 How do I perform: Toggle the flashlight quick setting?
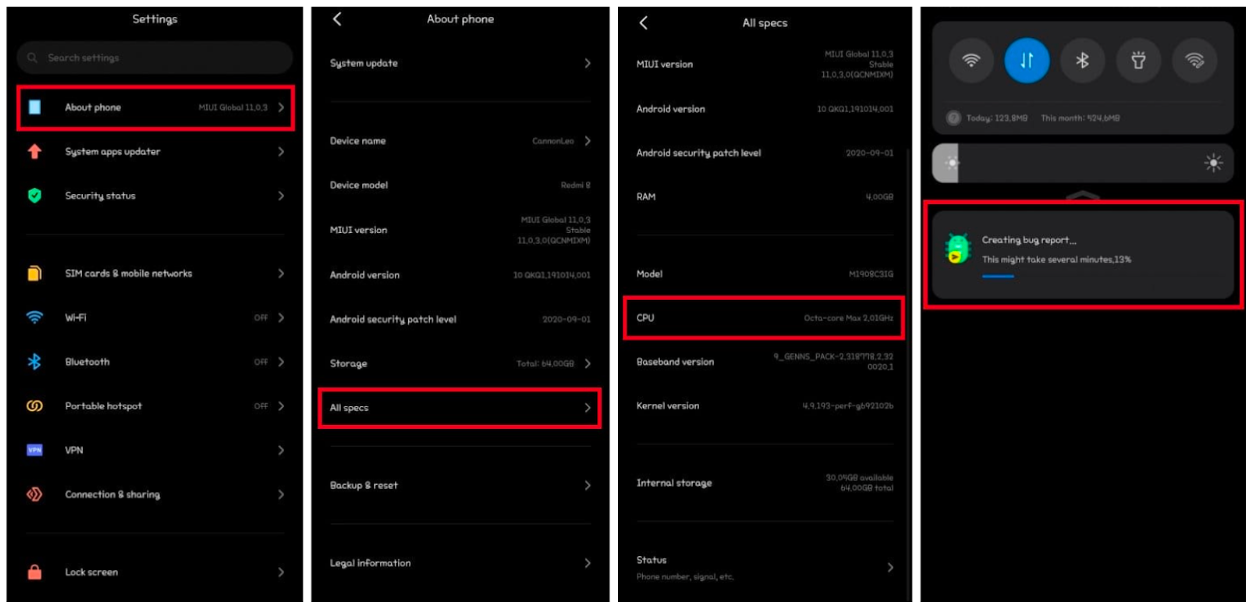(x=1138, y=61)
